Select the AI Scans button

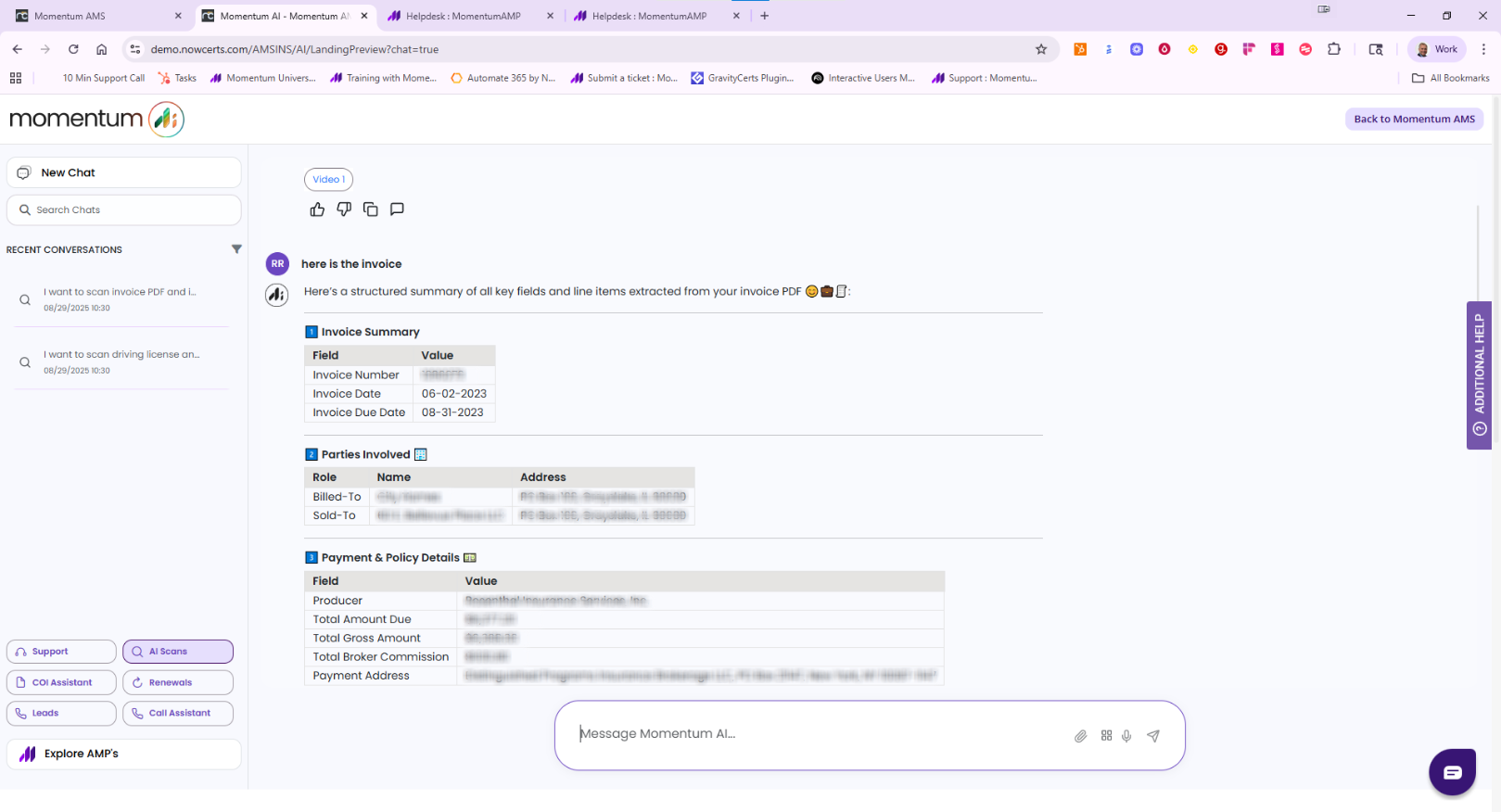point(178,652)
